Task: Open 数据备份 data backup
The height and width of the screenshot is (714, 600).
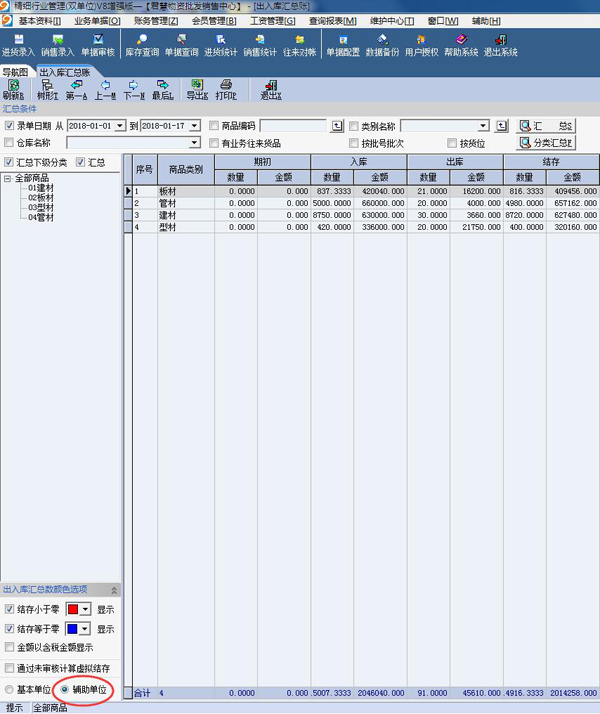Action: pyautogui.click(x=382, y=44)
